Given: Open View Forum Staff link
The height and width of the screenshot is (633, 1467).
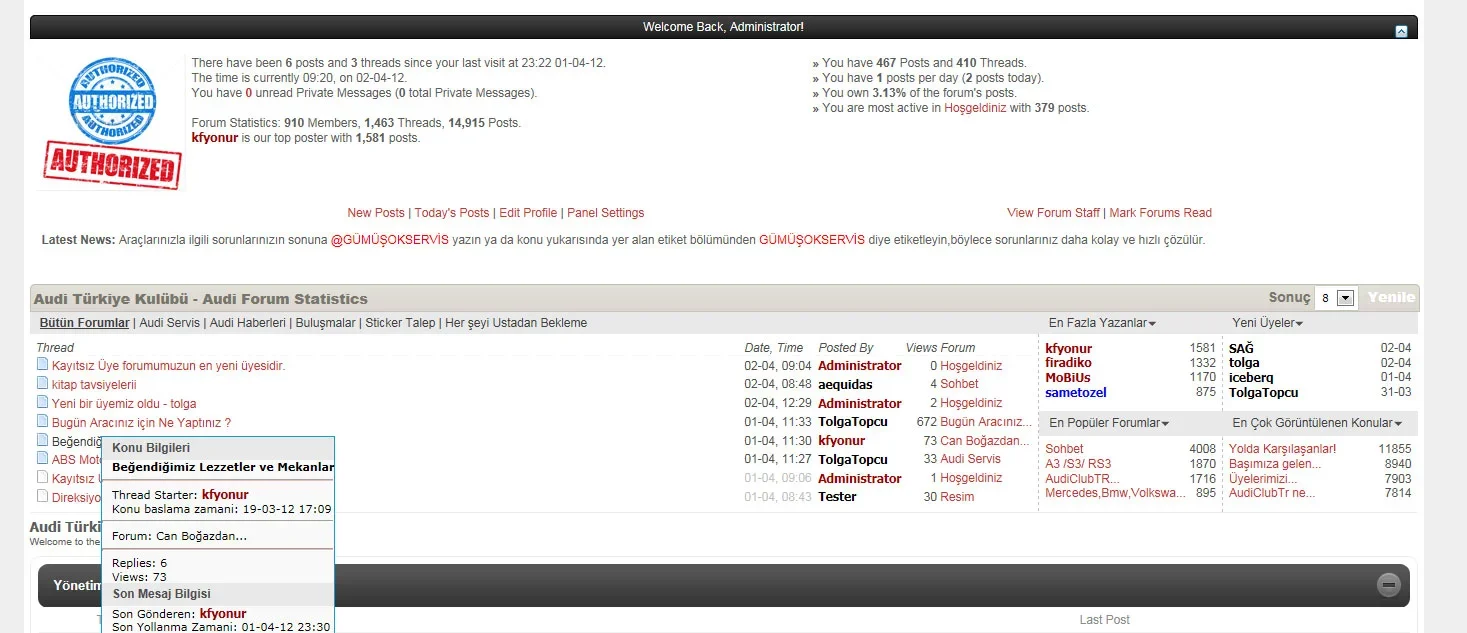Looking at the screenshot, I should [x=1053, y=213].
